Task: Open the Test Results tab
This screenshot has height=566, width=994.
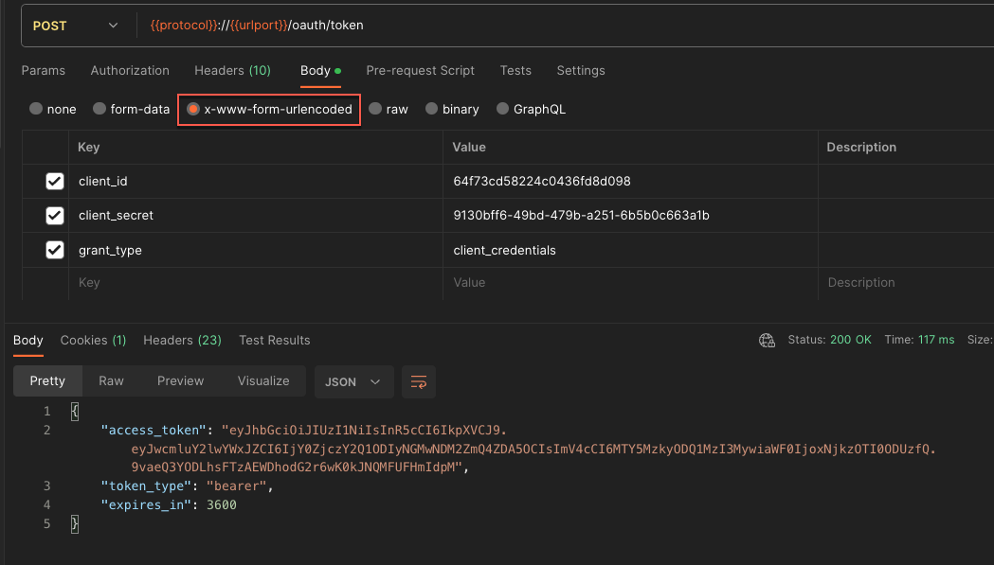Action: pyautogui.click(x=274, y=340)
